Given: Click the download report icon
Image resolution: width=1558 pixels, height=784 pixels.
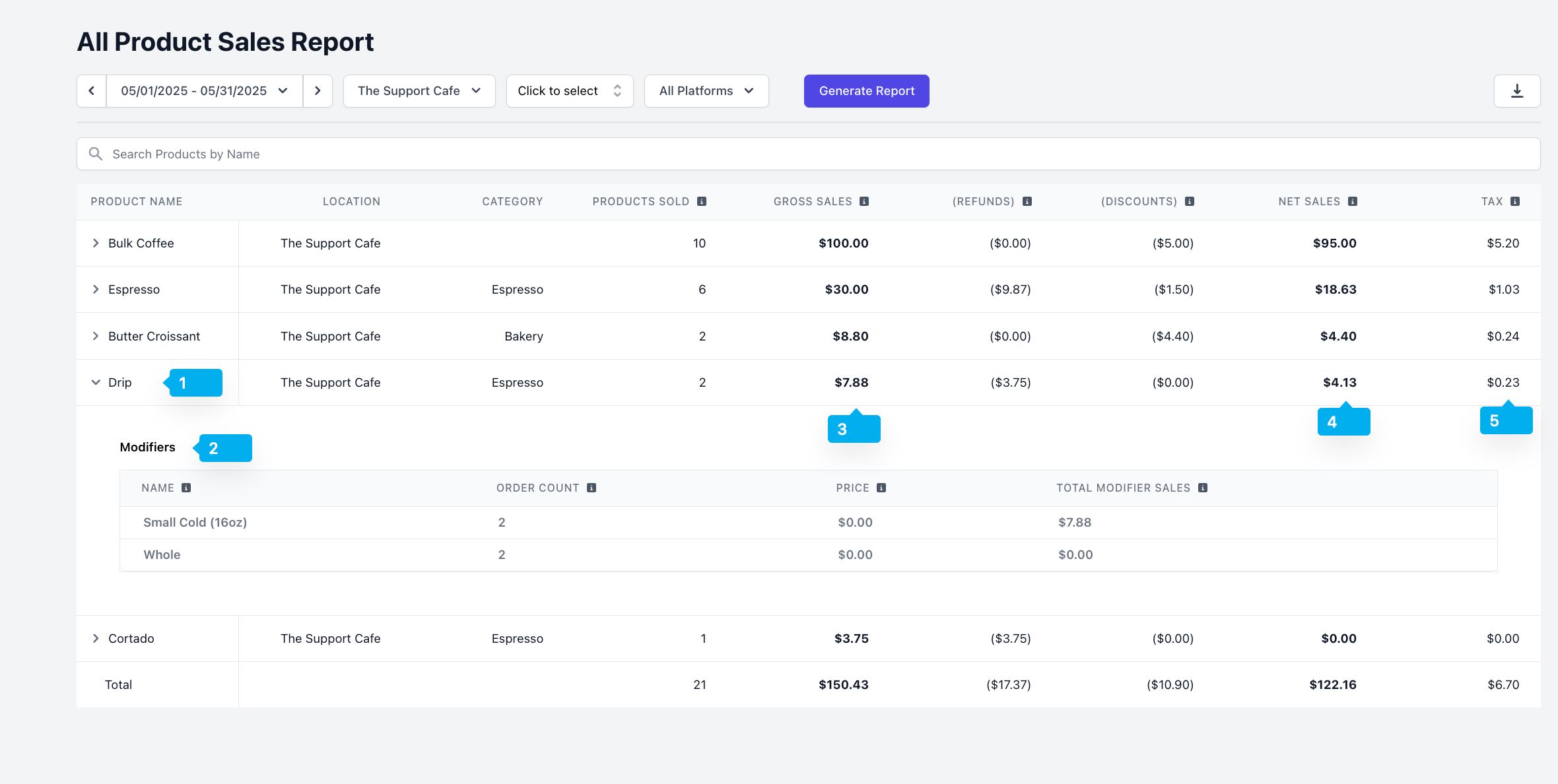Looking at the screenshot, I should click(x=1516, y=91).
